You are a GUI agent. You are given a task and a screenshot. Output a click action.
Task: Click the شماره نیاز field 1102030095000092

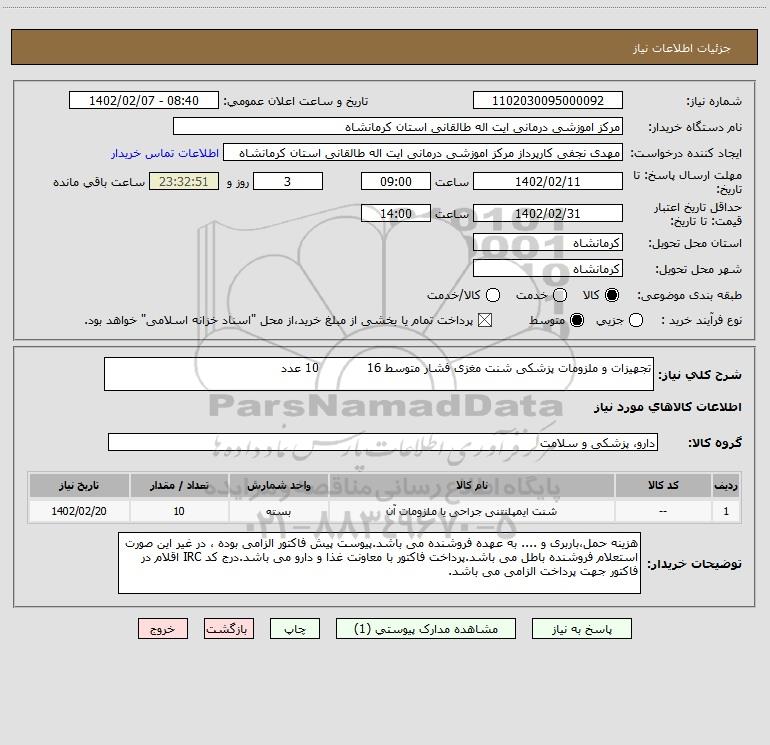coord(548,101)
